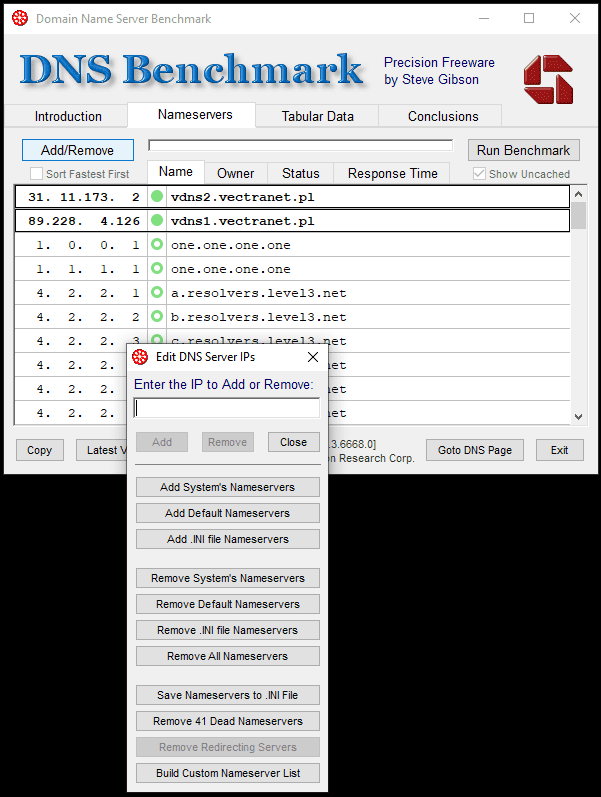This screenshot has width=601, height=797.
Task: Click the Latest Version button
Action: [x=102, y=450]
